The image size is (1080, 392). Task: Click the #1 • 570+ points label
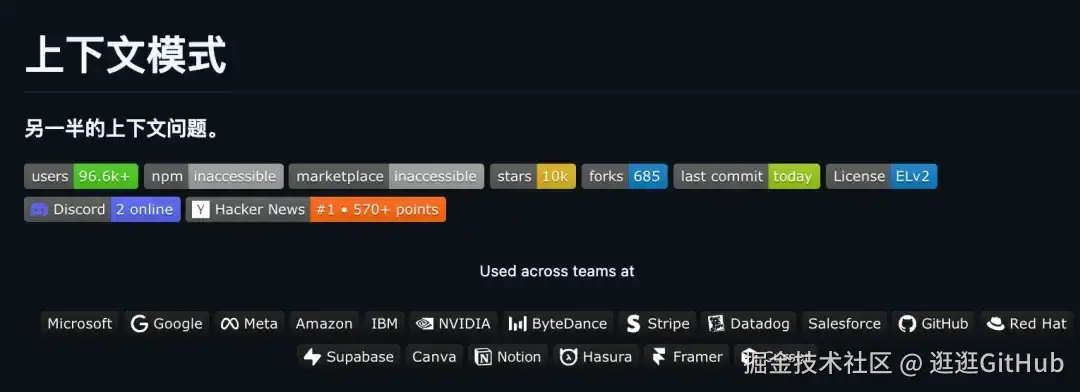tap(377, 209)
